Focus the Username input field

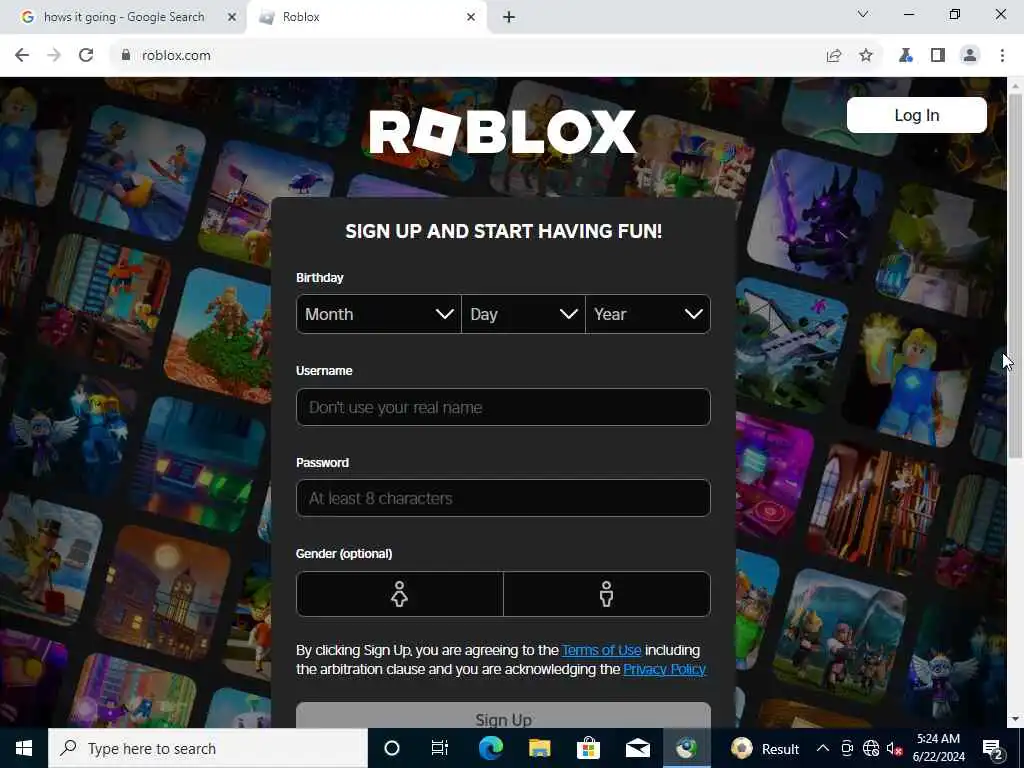pyautogui.click(x=503, y=407)
